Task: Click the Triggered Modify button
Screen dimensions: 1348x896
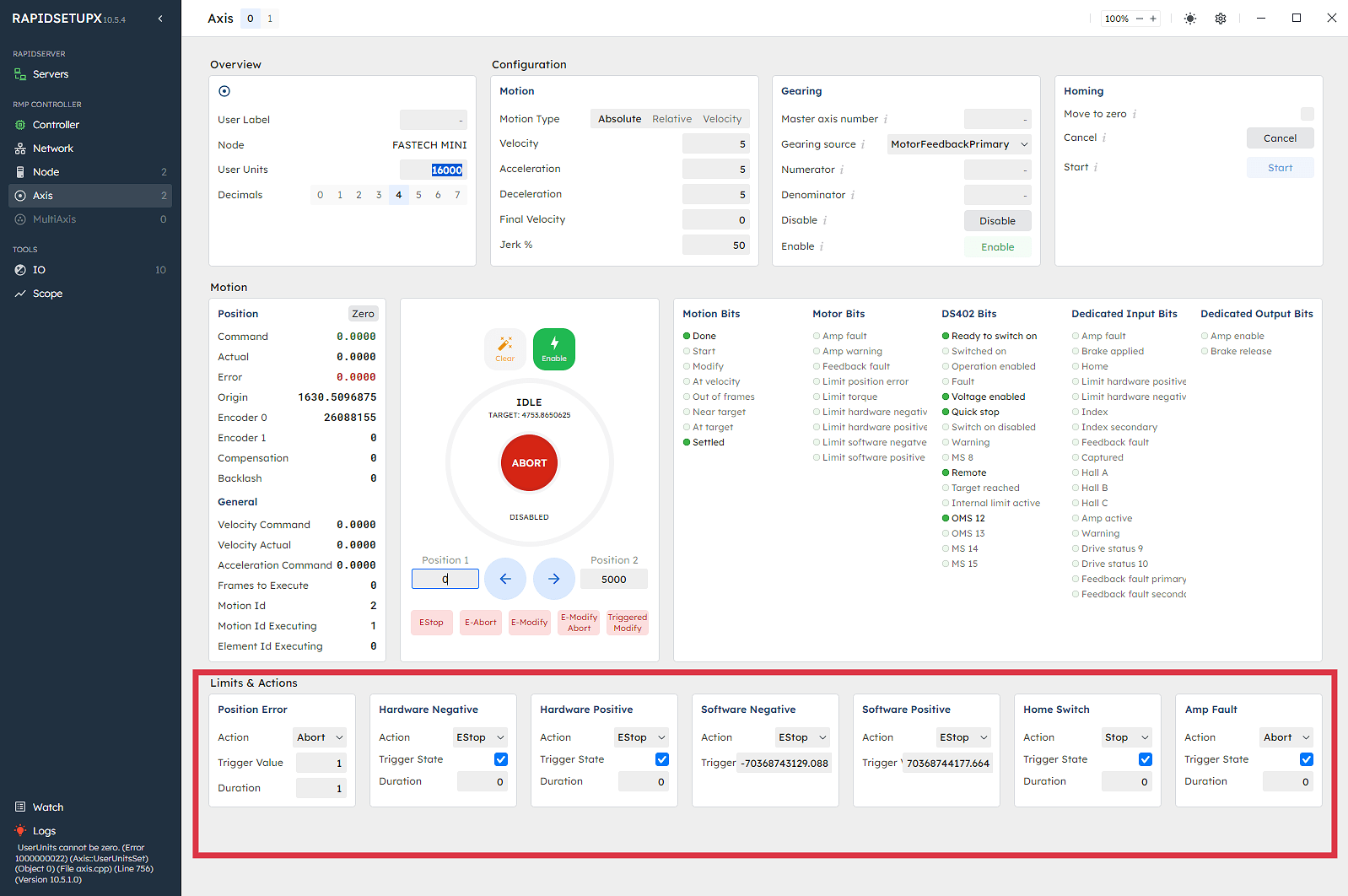Action: tap(628, 623)
